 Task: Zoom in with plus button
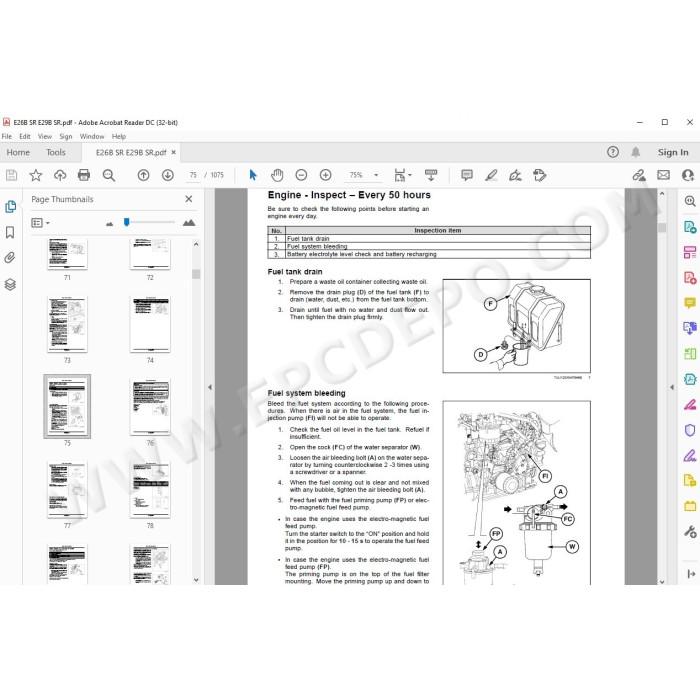326,175
